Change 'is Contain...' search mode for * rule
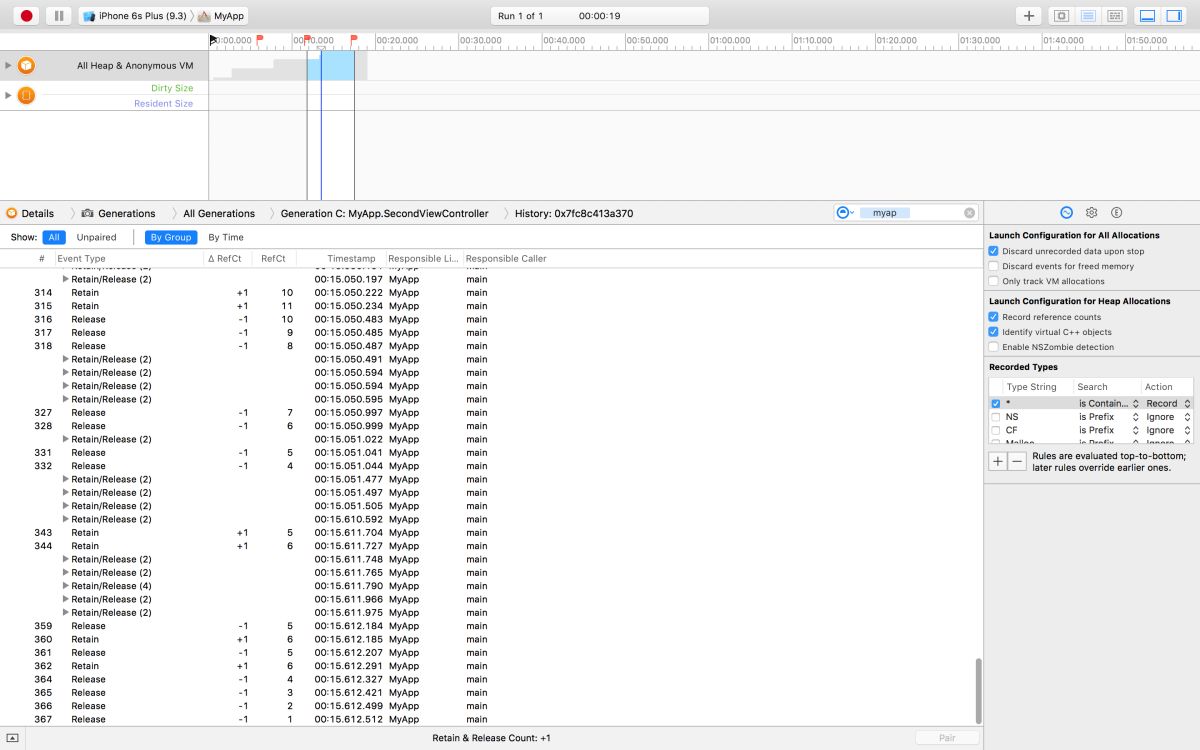The image size is (1200, 750). 1108,404
